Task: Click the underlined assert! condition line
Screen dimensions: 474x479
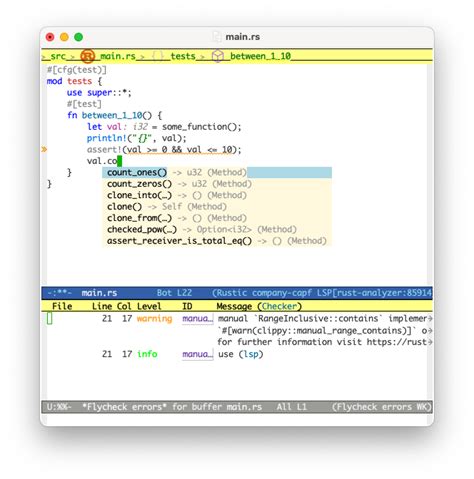Action: point(164,149)
